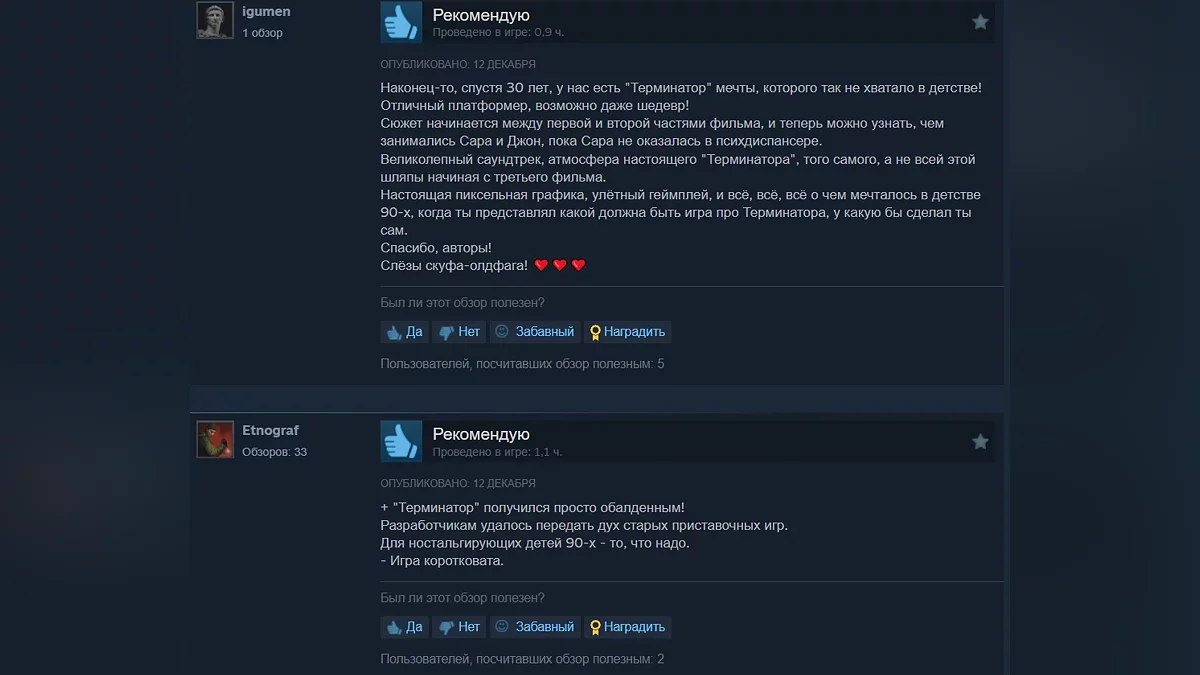Vote "Нет" on Etnograf's review
Screen dimensions: 1200x675
coord(459,627)
